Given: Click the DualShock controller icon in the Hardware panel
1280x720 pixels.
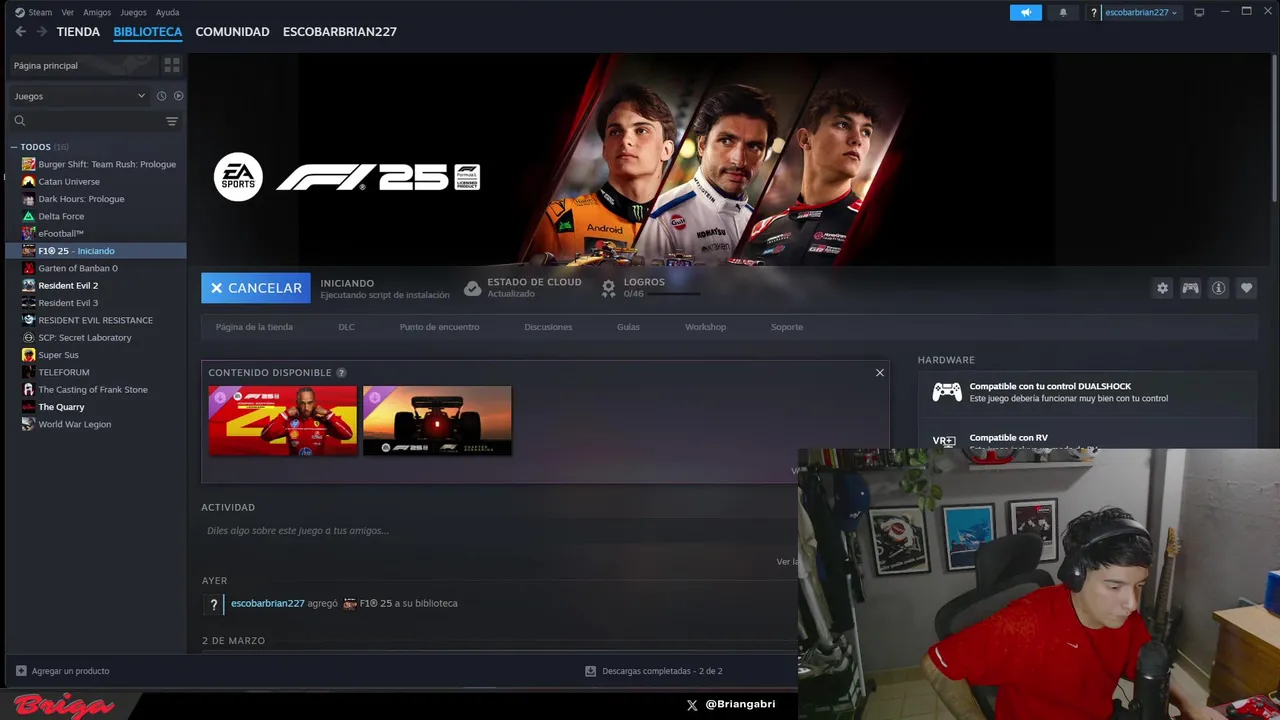Looking at the screenshot, I should tap(947, 392).
